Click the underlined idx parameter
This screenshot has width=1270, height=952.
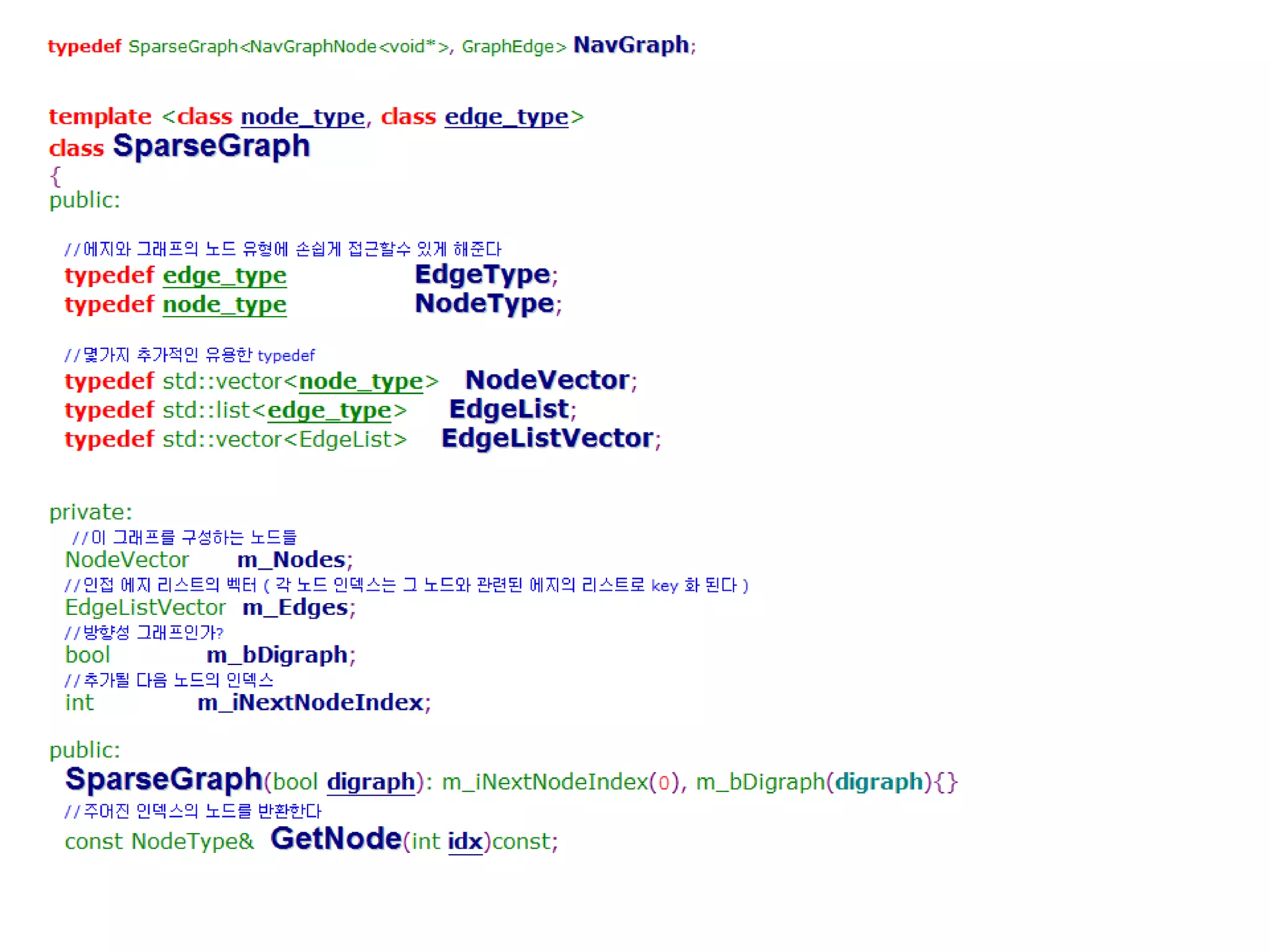[464, 842]
